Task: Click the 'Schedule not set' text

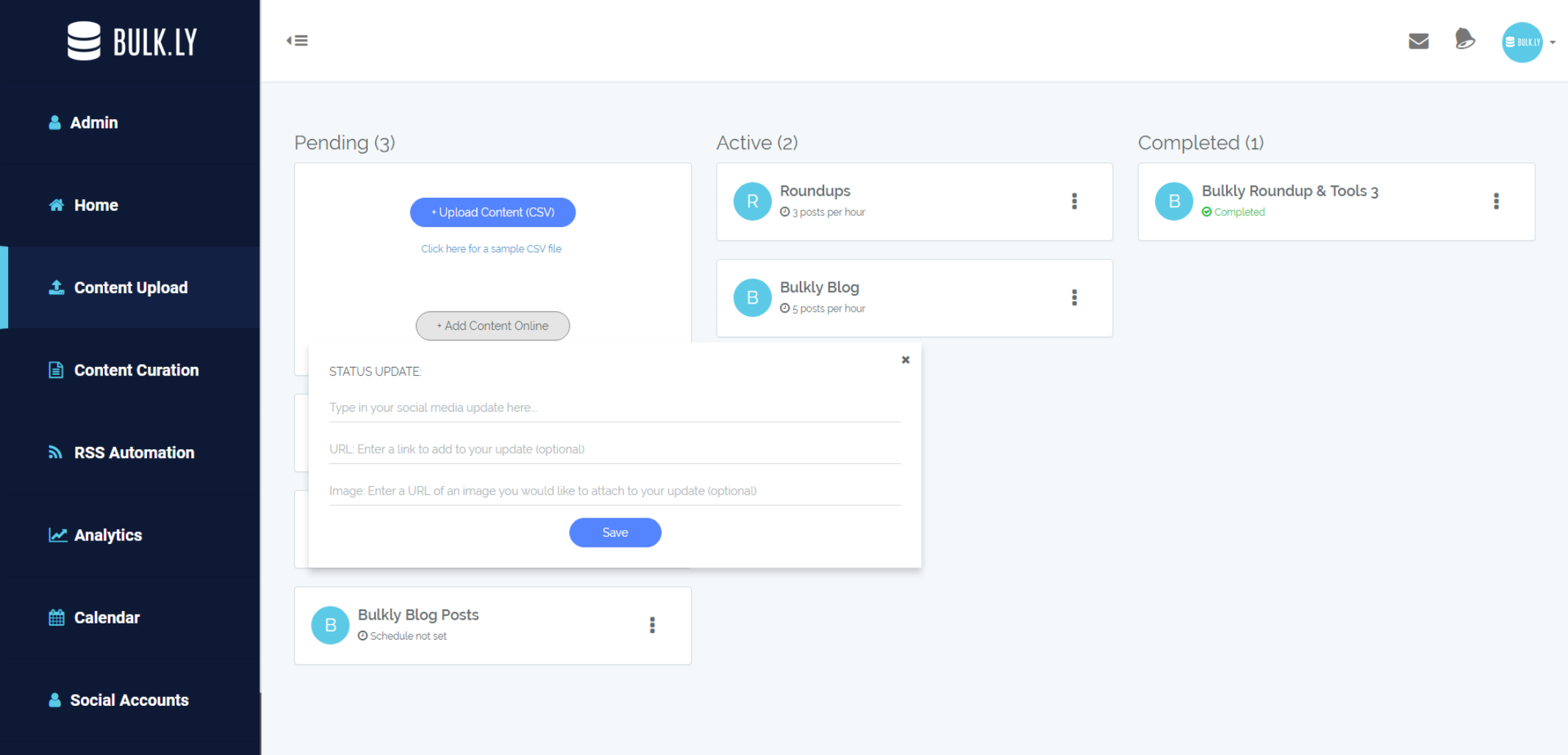Action: pos(408,636)
